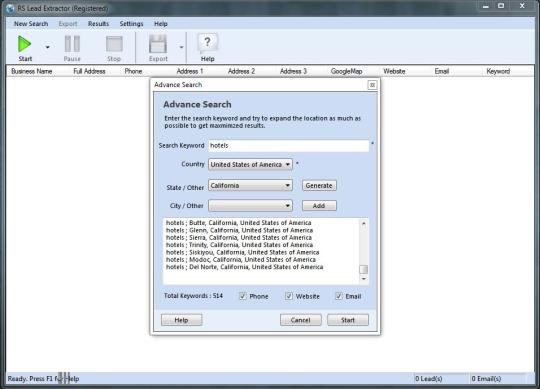This screenshot has height=389, width=540.
Task: Open the Help menu in the menu bar
Action: (x=160, y=24)
